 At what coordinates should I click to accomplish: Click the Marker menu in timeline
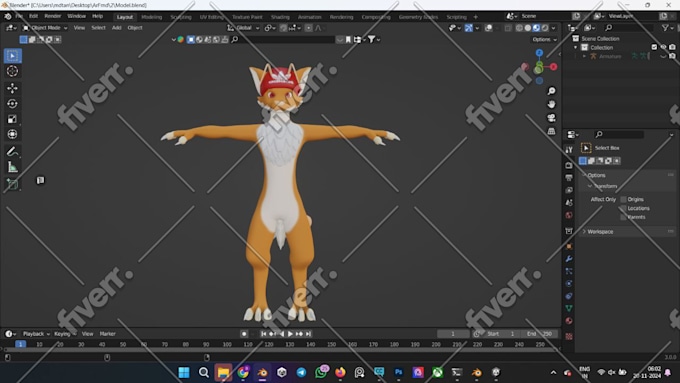point(108,334)
